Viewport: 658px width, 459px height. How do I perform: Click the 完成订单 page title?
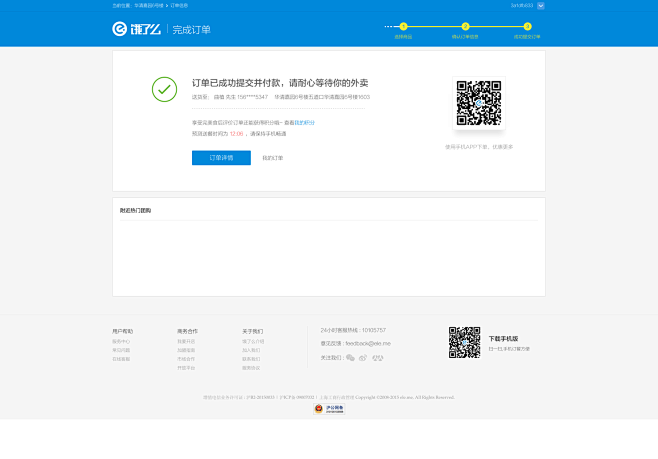pos(191,30)
